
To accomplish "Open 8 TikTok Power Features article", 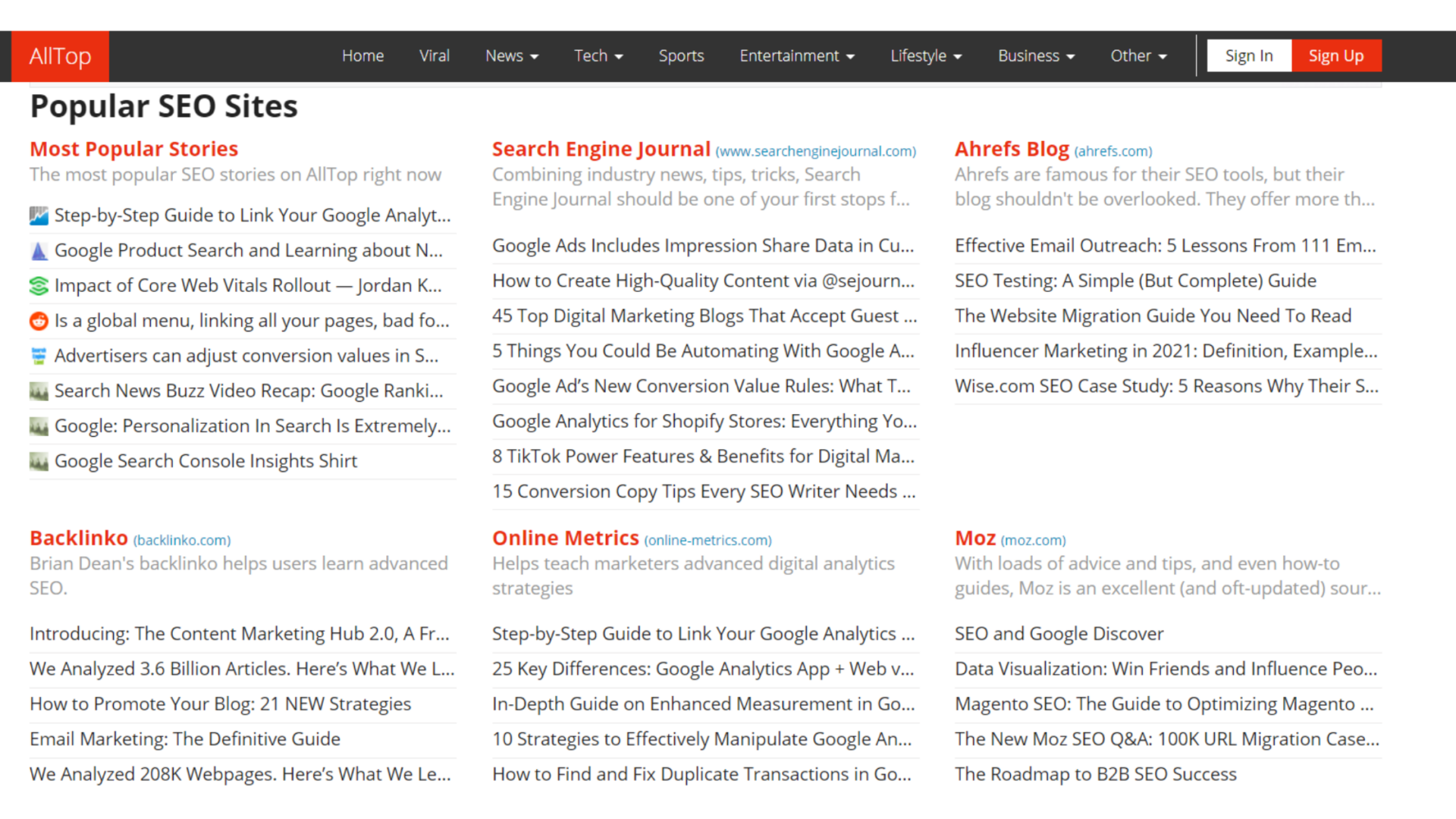I will [x=703, y=457].
